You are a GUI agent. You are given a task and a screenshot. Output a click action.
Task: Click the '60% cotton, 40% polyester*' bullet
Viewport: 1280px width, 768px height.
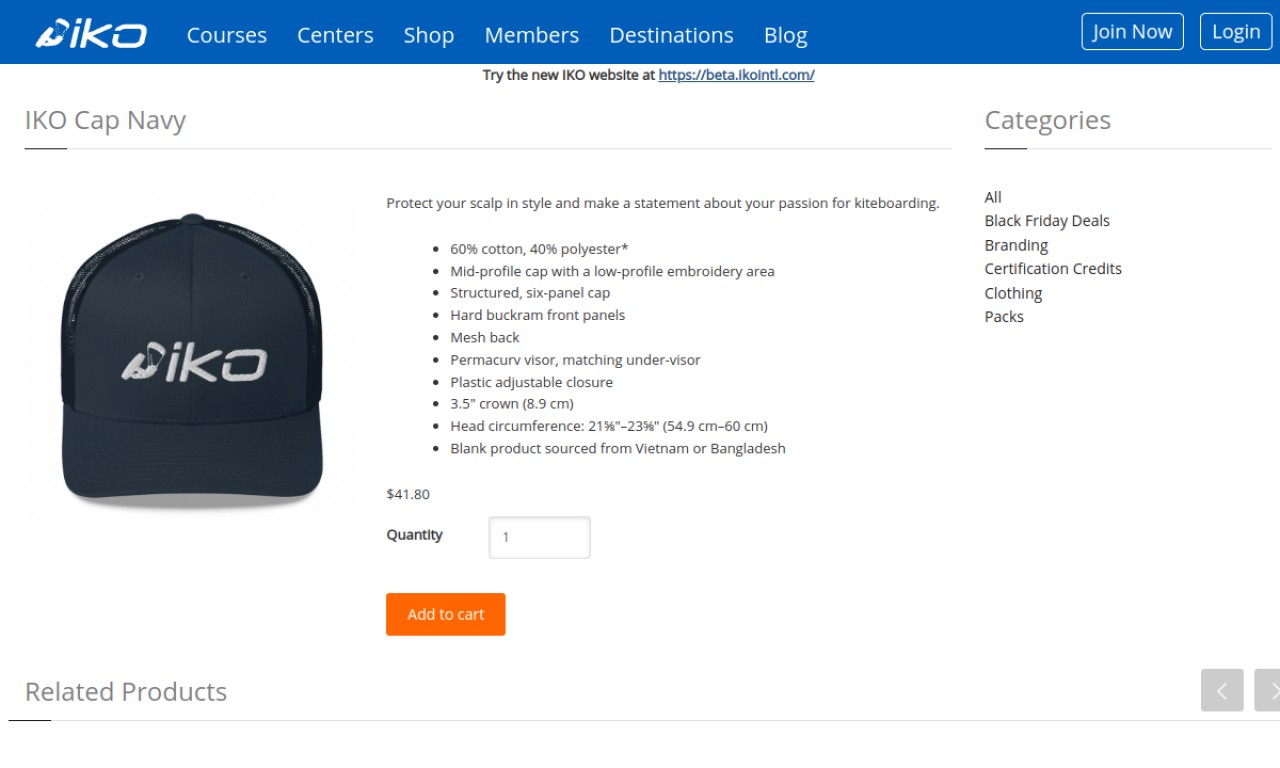[539, 249]
